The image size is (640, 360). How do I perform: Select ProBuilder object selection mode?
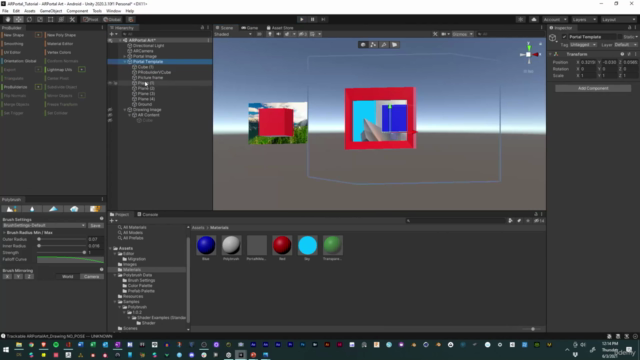coord(363,45)
